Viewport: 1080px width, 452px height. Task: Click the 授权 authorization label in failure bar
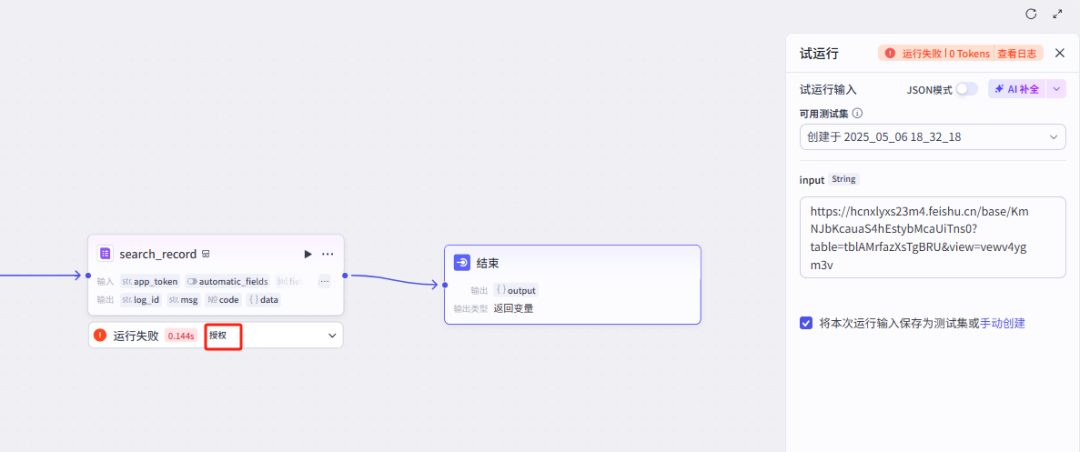point(218,335)
